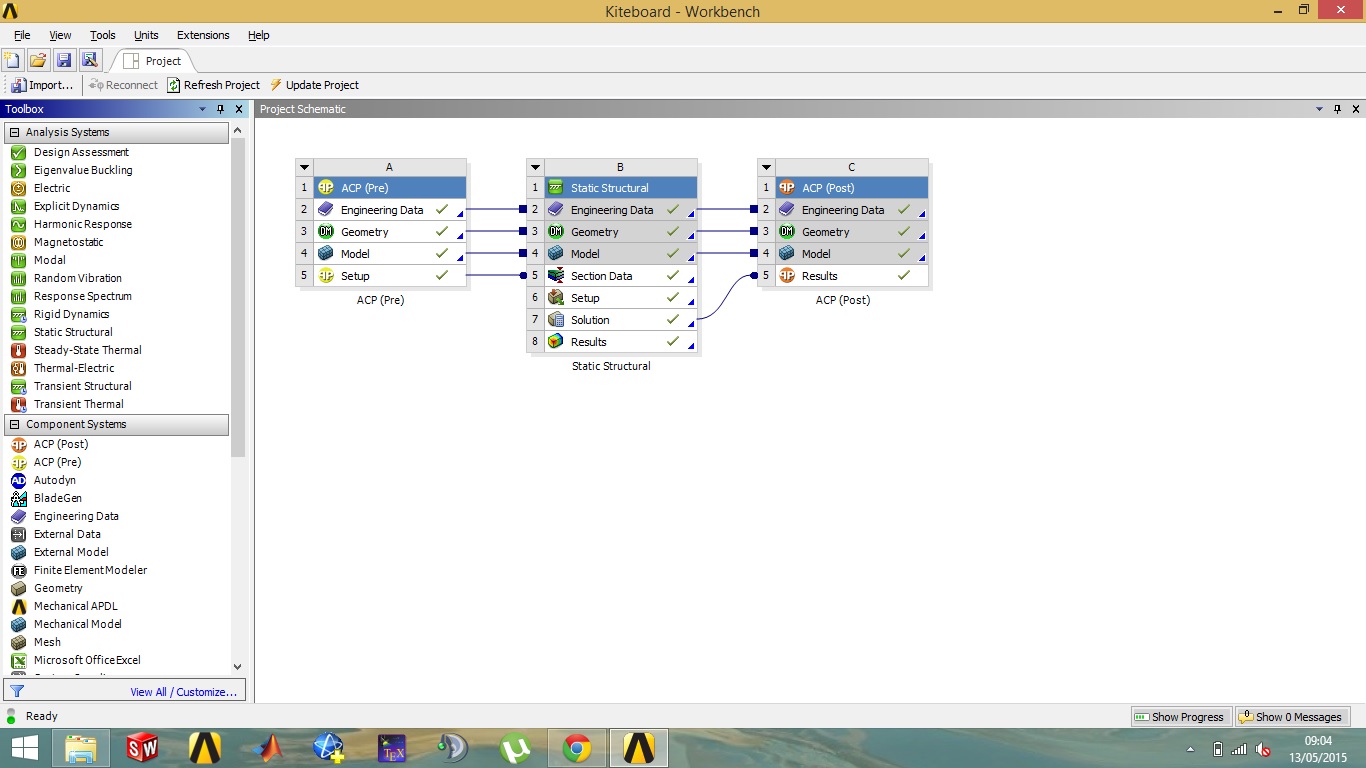
Task: Select Design Assessment in the Toolbox
Action: click(x=81, y=152)
